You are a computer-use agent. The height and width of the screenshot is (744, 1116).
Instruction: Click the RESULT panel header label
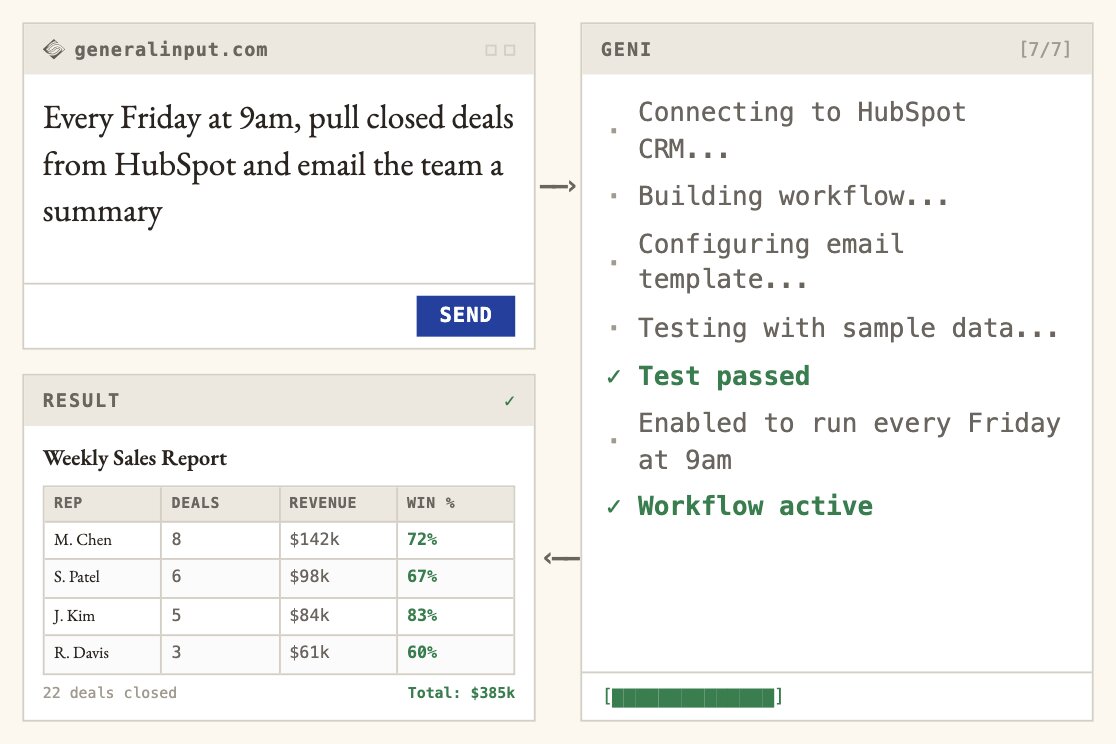[x=81, y=400]
